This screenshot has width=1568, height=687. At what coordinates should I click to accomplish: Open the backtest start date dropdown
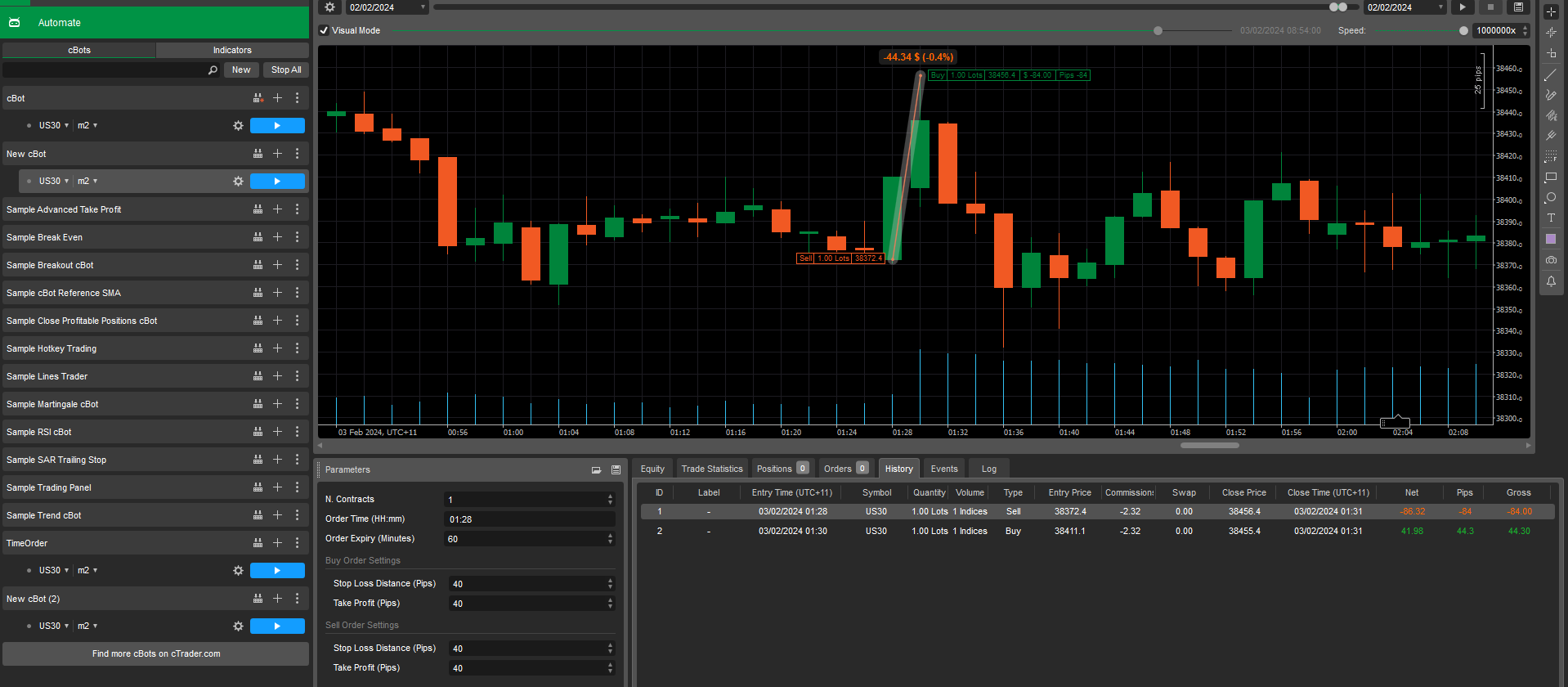(x=423, y=7)
